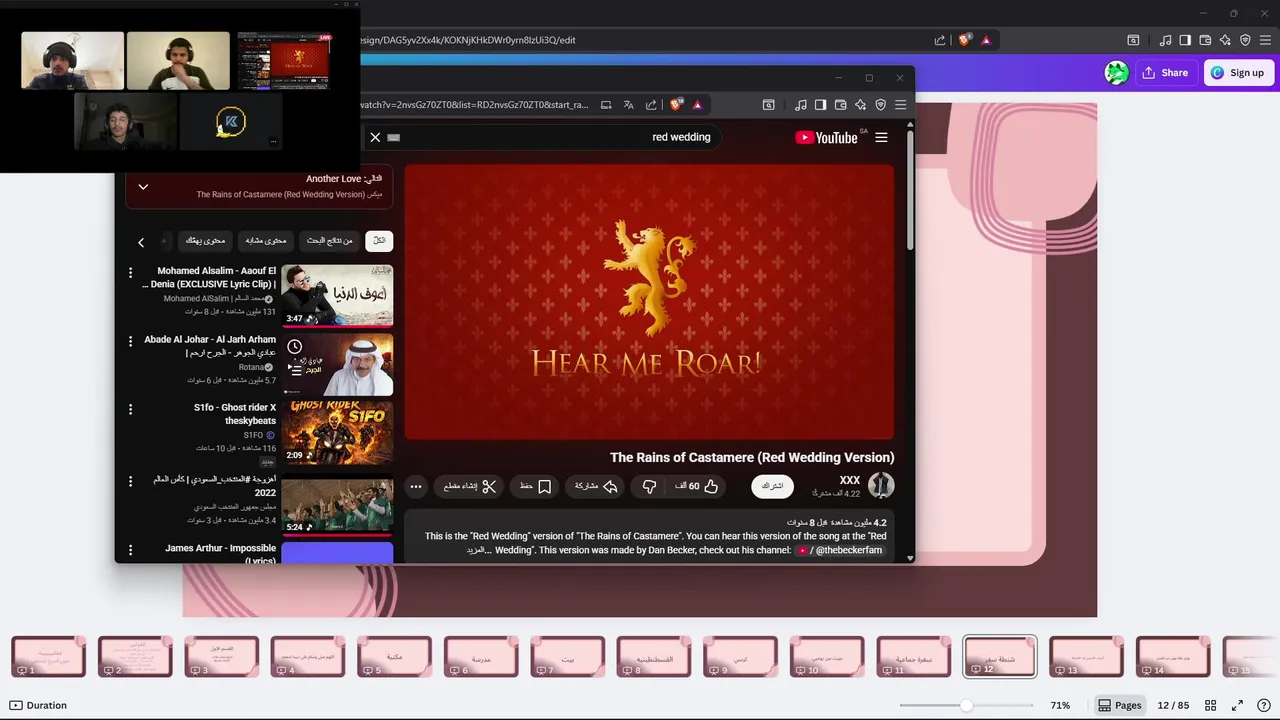Open more actions ellipsis under the video
The width and height of the screenshot is (1280, 720).
(x=416, y=487)
